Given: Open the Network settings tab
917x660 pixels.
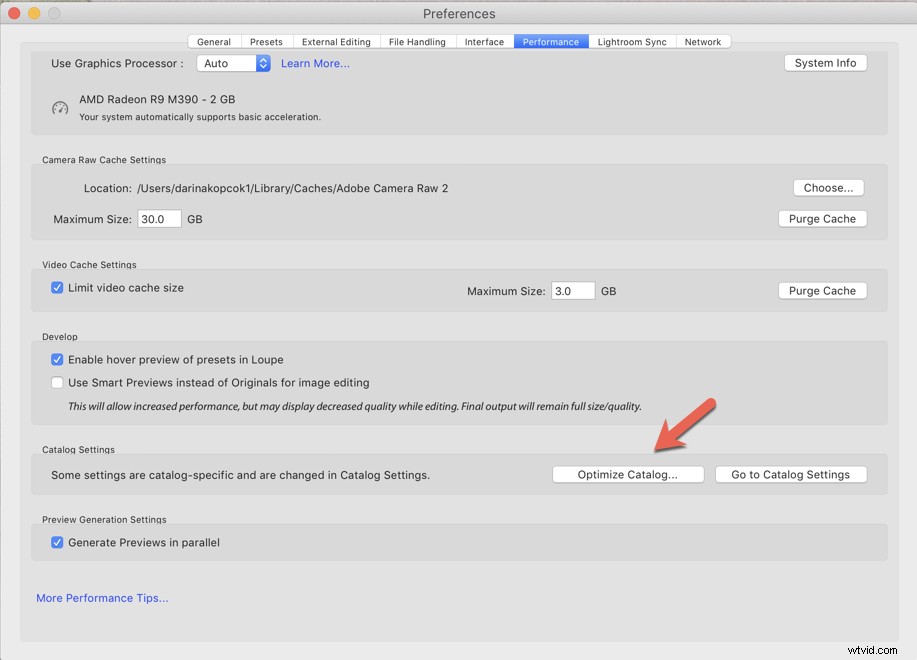Looking at the screenshot, I should coord(703,41).
